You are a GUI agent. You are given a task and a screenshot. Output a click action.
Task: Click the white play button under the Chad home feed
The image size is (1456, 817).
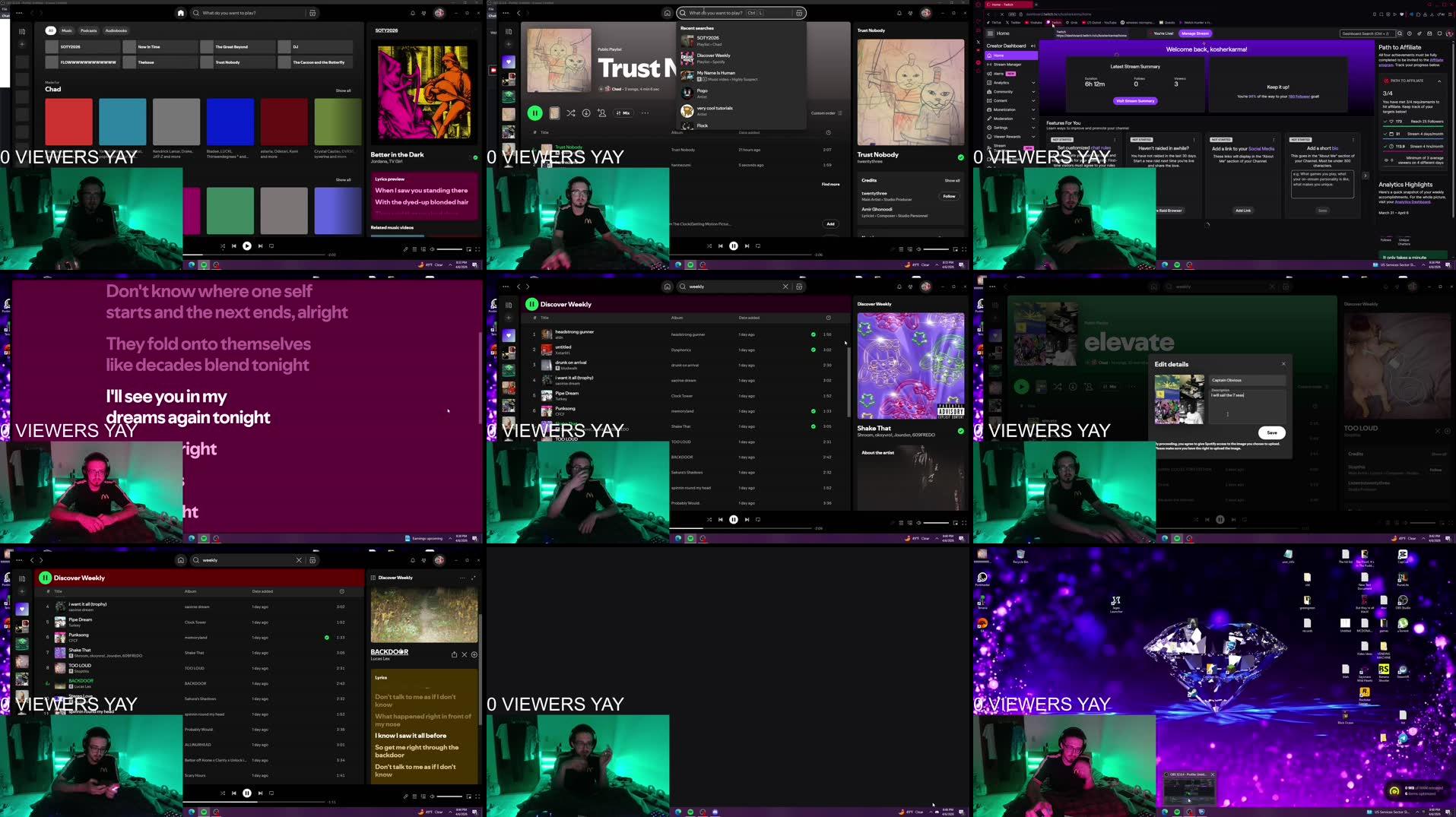246,245
